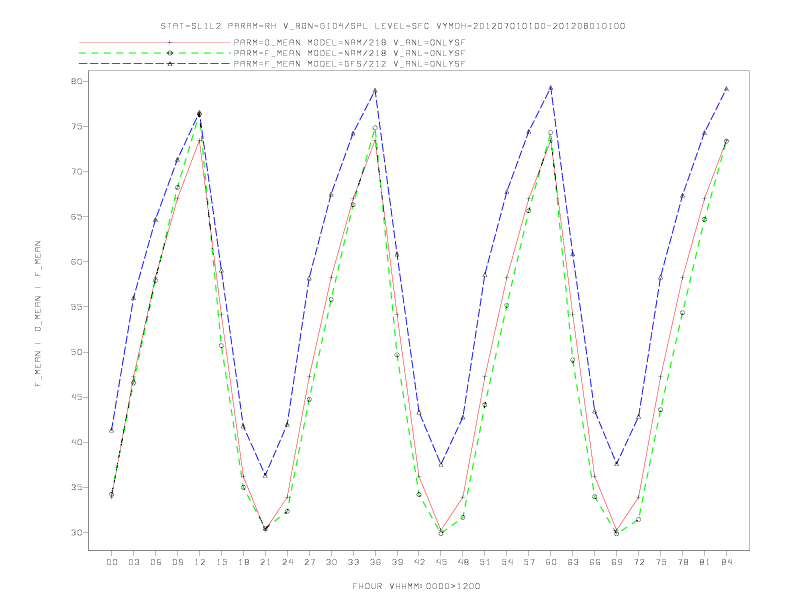Click blue GFS peak marker at hour 60
792x612 pixels.
(x=551, y=88)
